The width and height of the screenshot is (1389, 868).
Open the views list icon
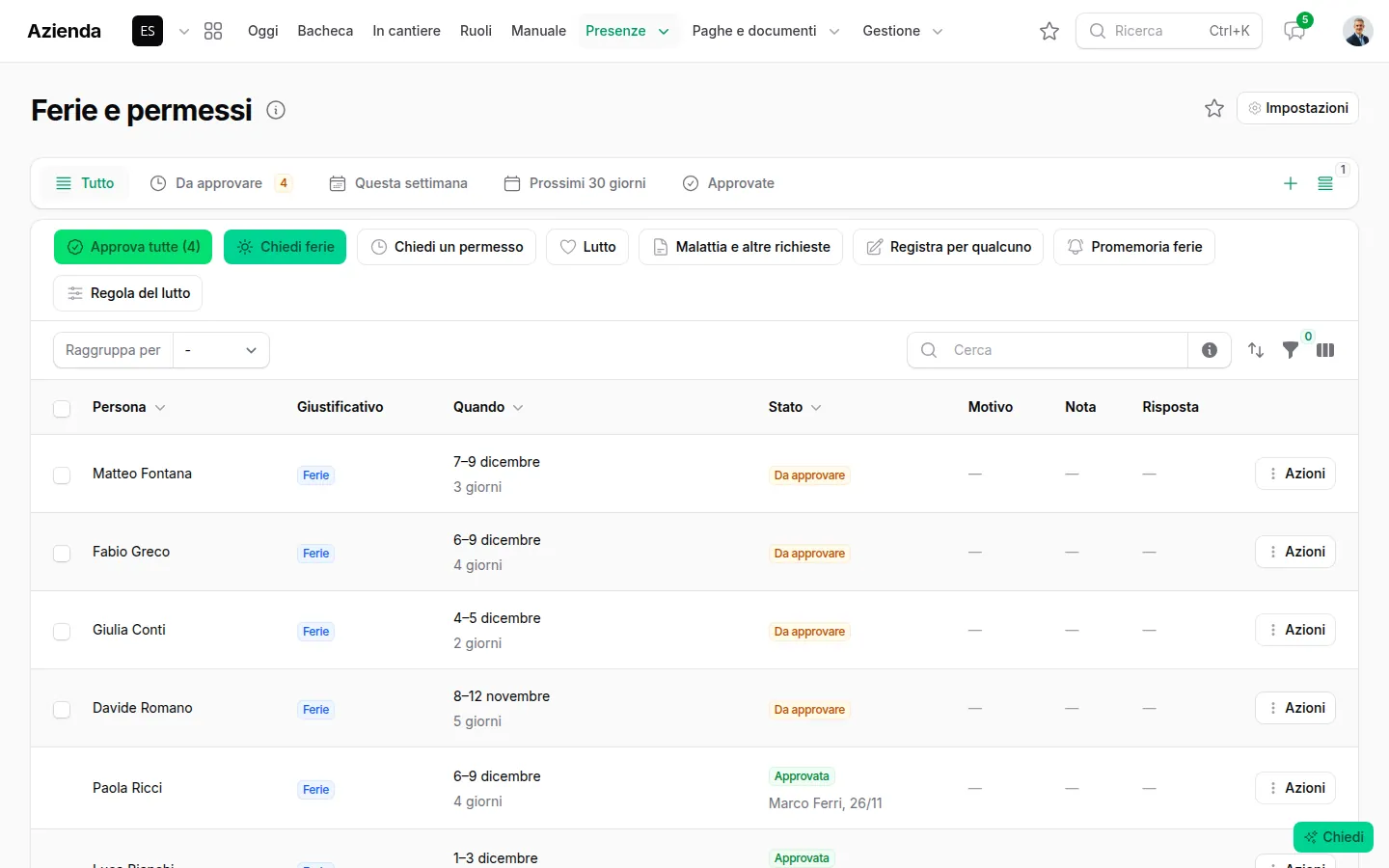pyautogui.click(x=1325, y=183)
